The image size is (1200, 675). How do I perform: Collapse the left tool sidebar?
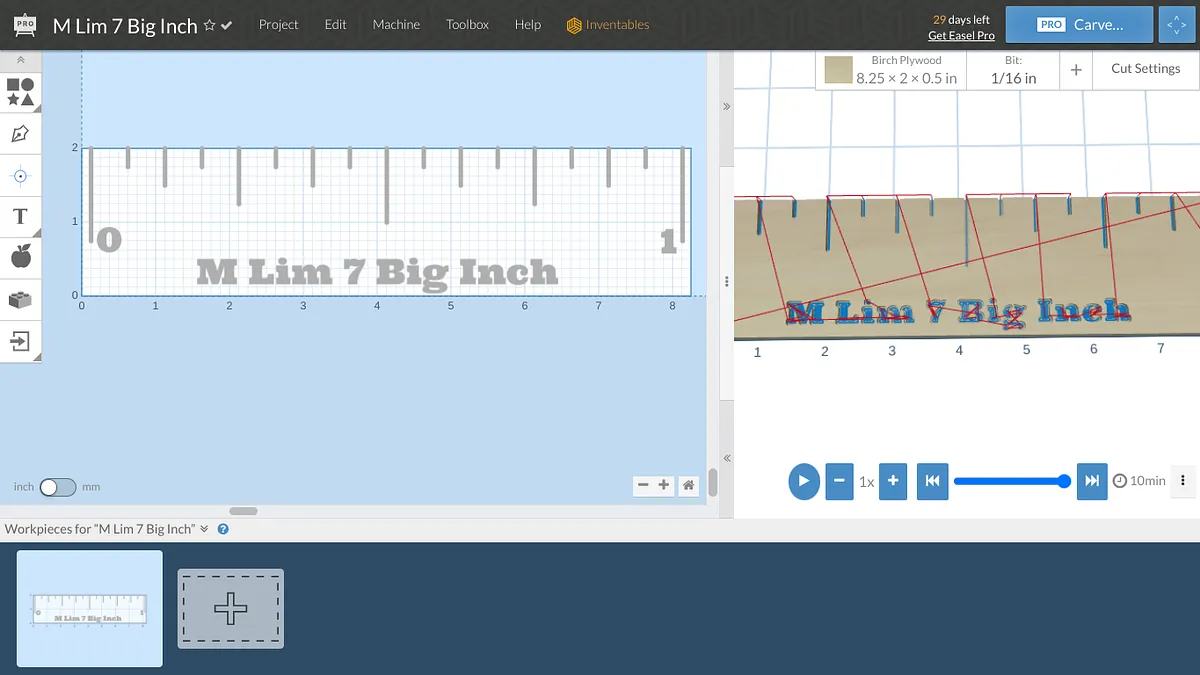click(20, 60)
